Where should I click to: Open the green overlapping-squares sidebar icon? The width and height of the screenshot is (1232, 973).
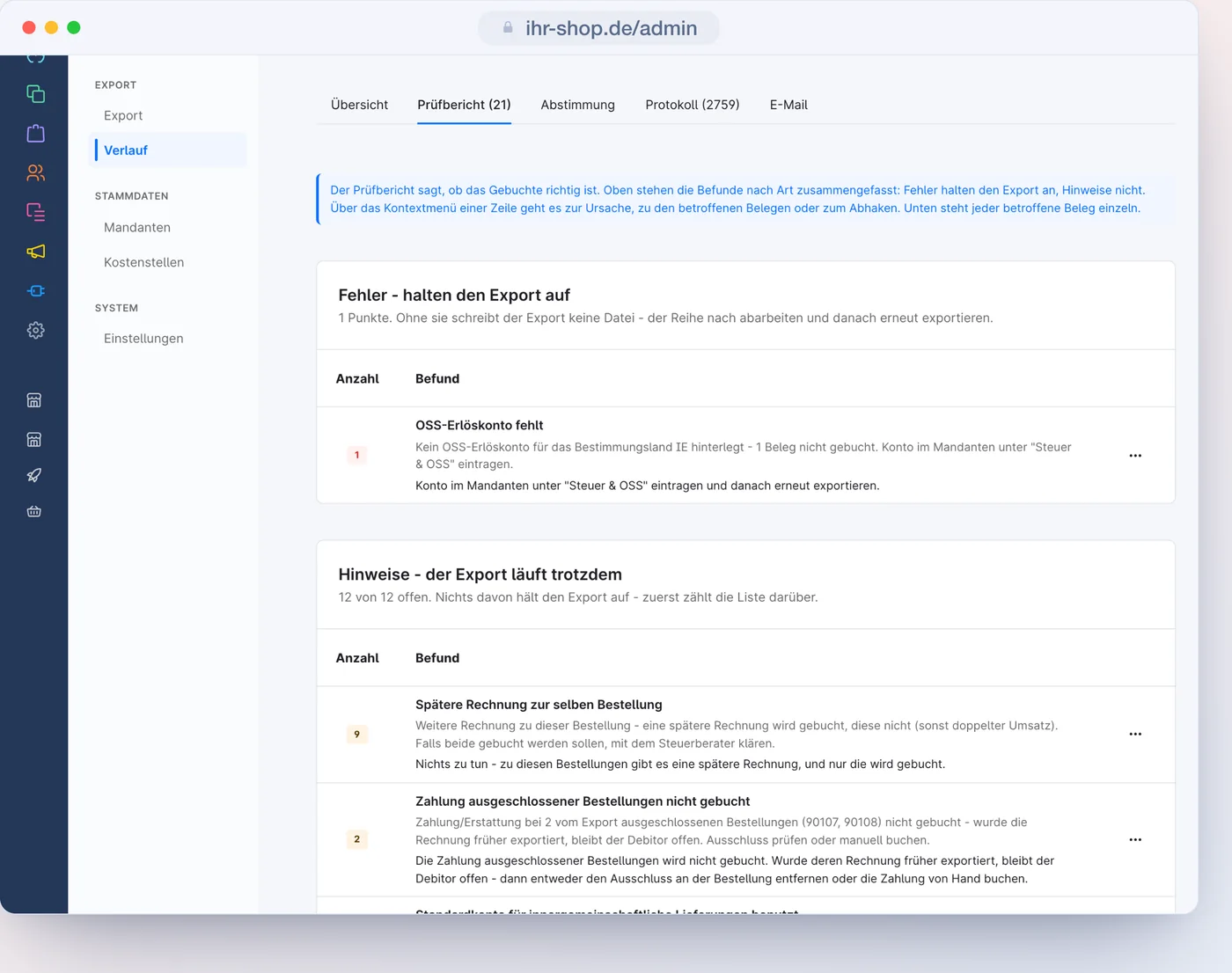pos(35,94)
